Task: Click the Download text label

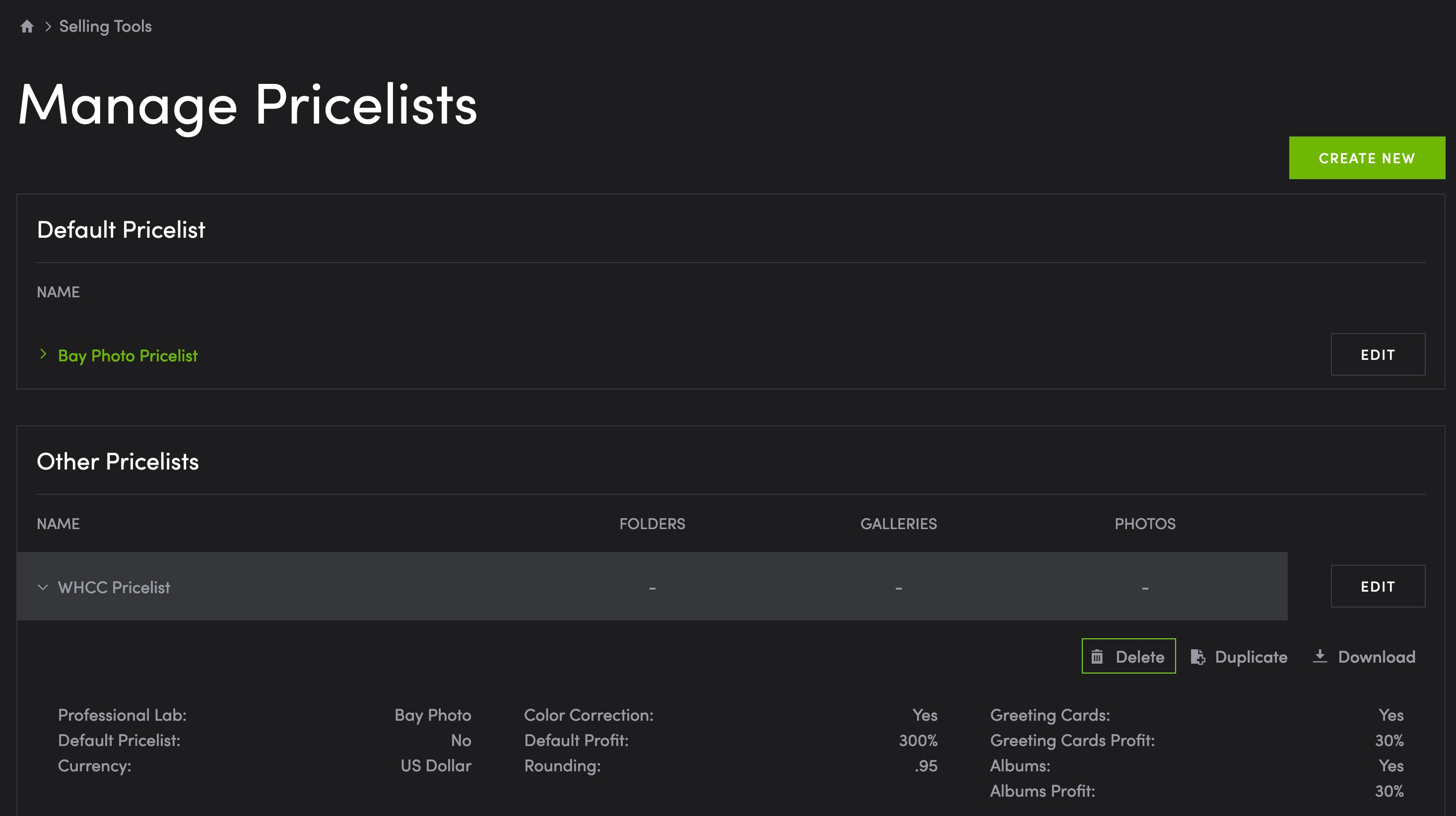Action: pyautogui.click(x=1376, y=657)
